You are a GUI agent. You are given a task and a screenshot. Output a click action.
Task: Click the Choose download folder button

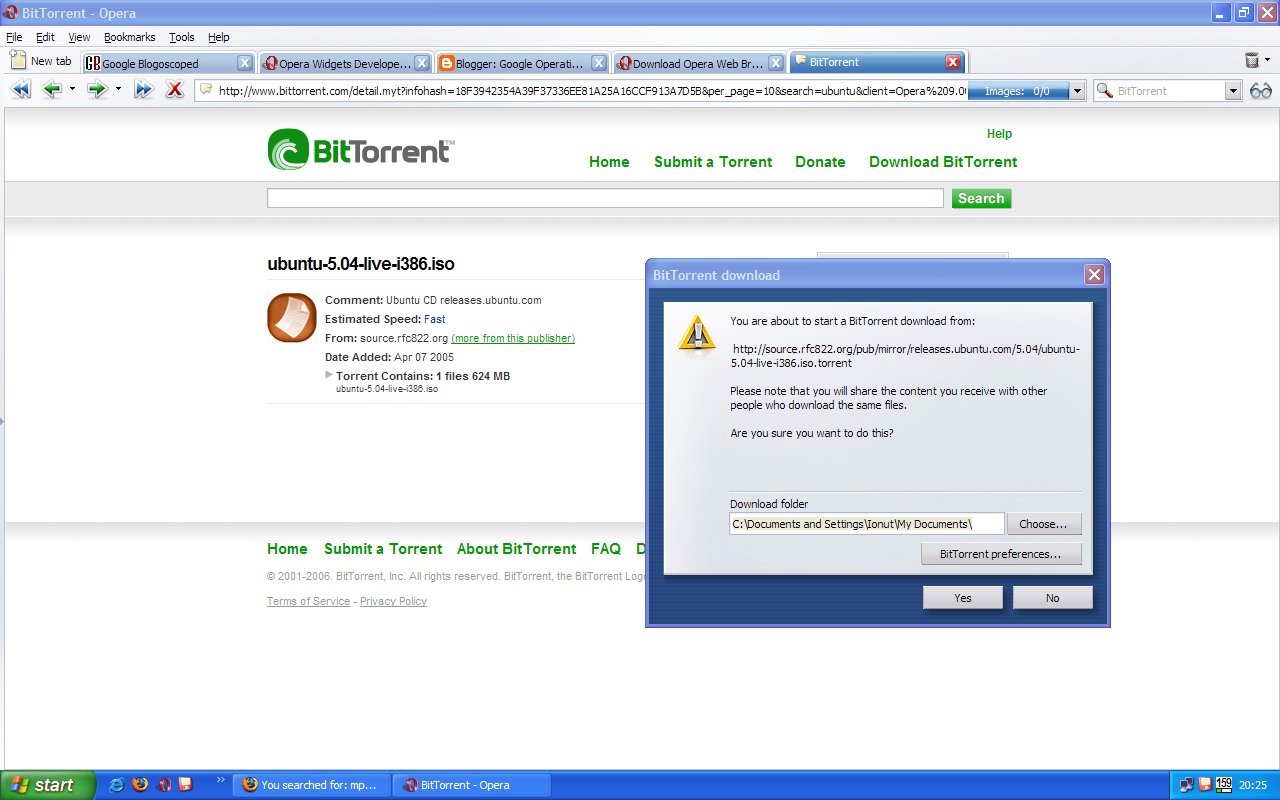point(1043,524)
